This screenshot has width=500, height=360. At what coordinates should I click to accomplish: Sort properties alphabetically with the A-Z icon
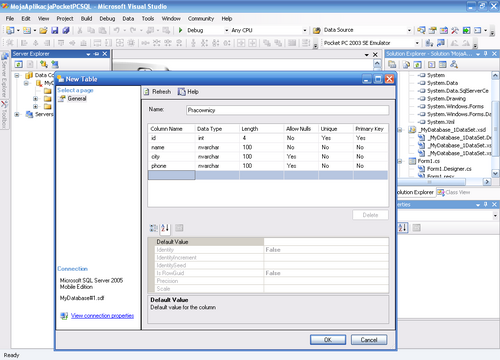165,228
